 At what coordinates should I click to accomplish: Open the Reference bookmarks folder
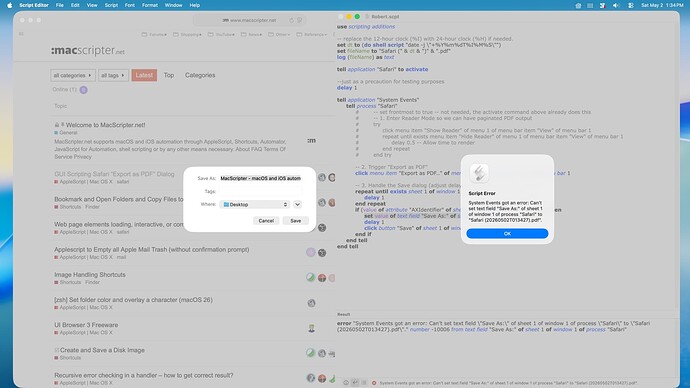coord(312,34)
